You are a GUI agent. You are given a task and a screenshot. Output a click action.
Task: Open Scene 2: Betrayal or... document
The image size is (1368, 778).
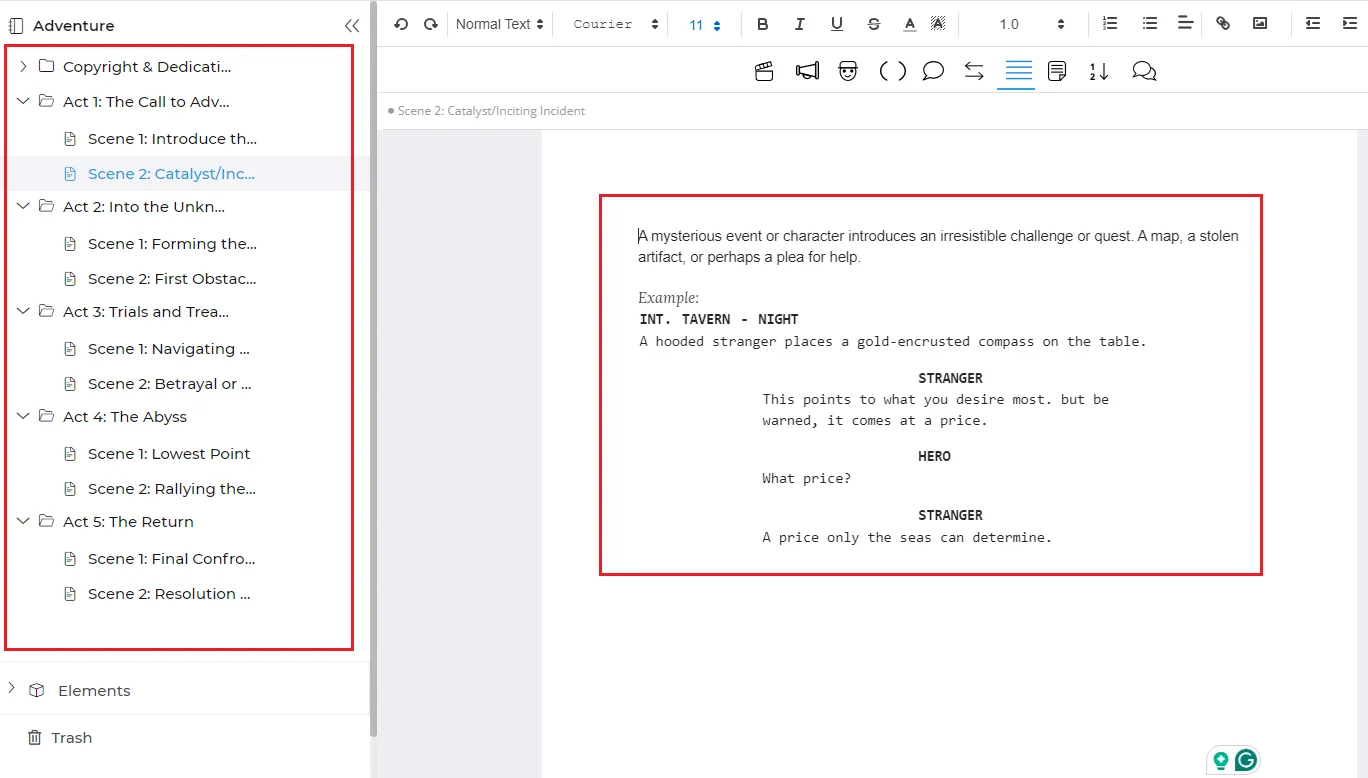pyautogui.click(x=170, y=384)
